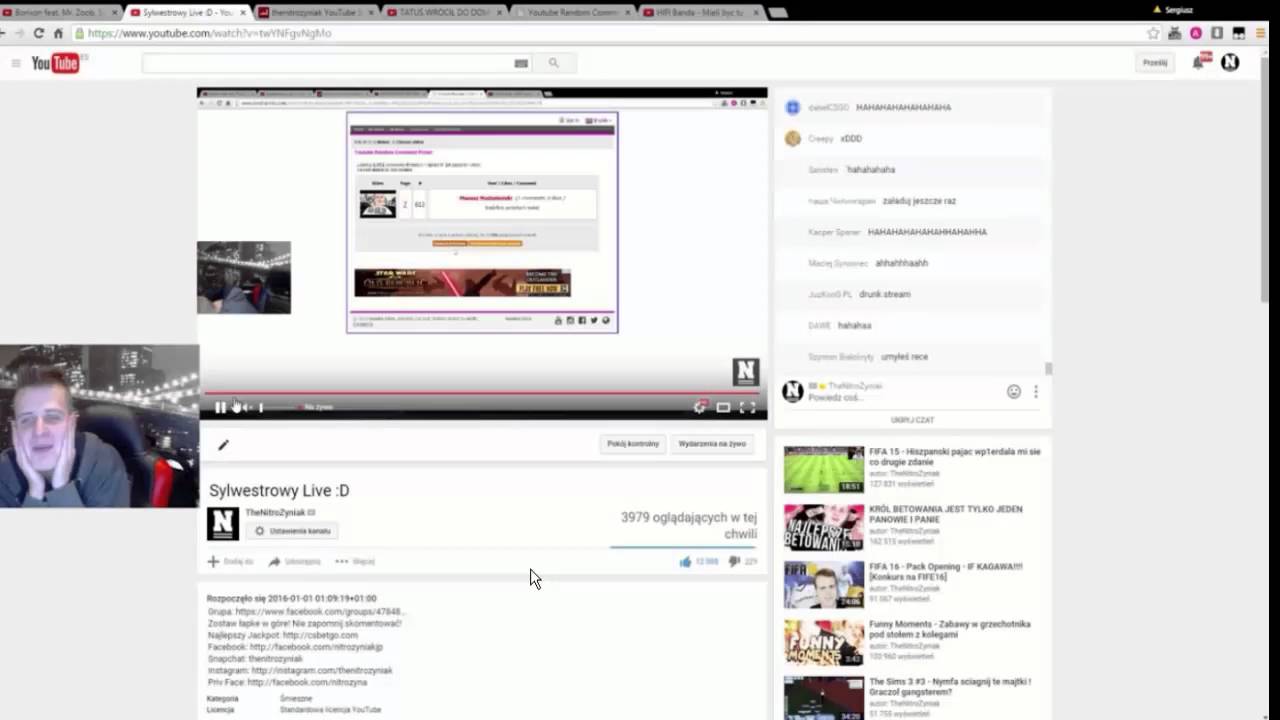Go to Chrome home page button
This screenshot has height=720, width=1280.
tap(58, 33)
